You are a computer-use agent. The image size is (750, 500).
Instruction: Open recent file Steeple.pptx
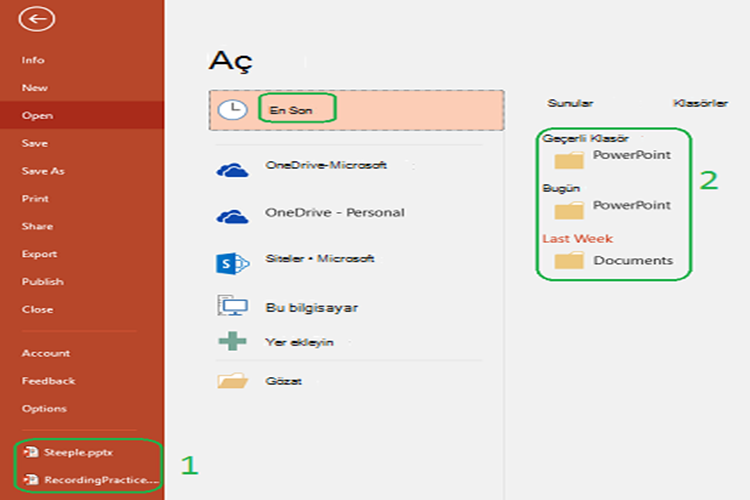[78, 452]
